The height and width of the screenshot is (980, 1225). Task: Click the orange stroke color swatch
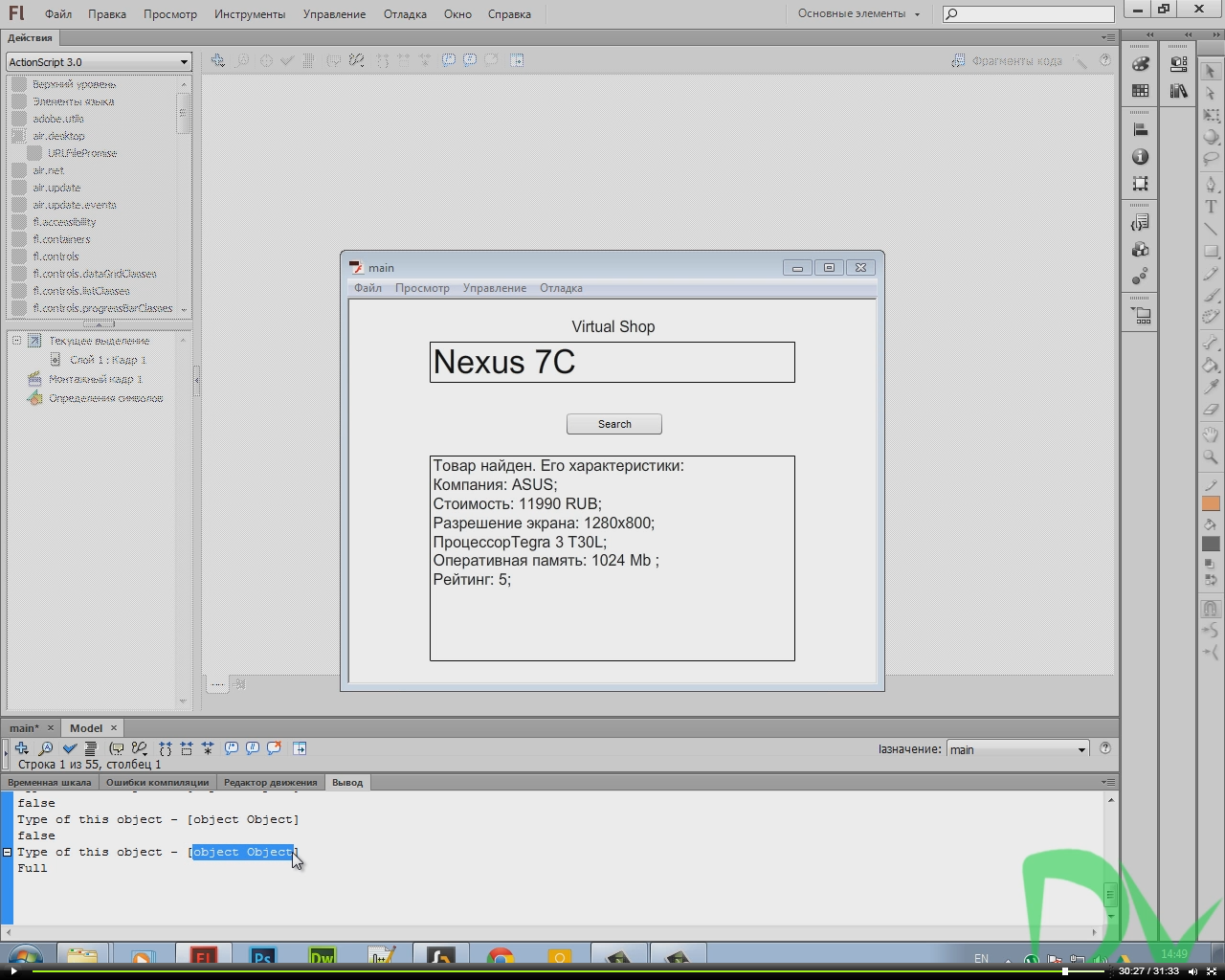point(1211,504)
